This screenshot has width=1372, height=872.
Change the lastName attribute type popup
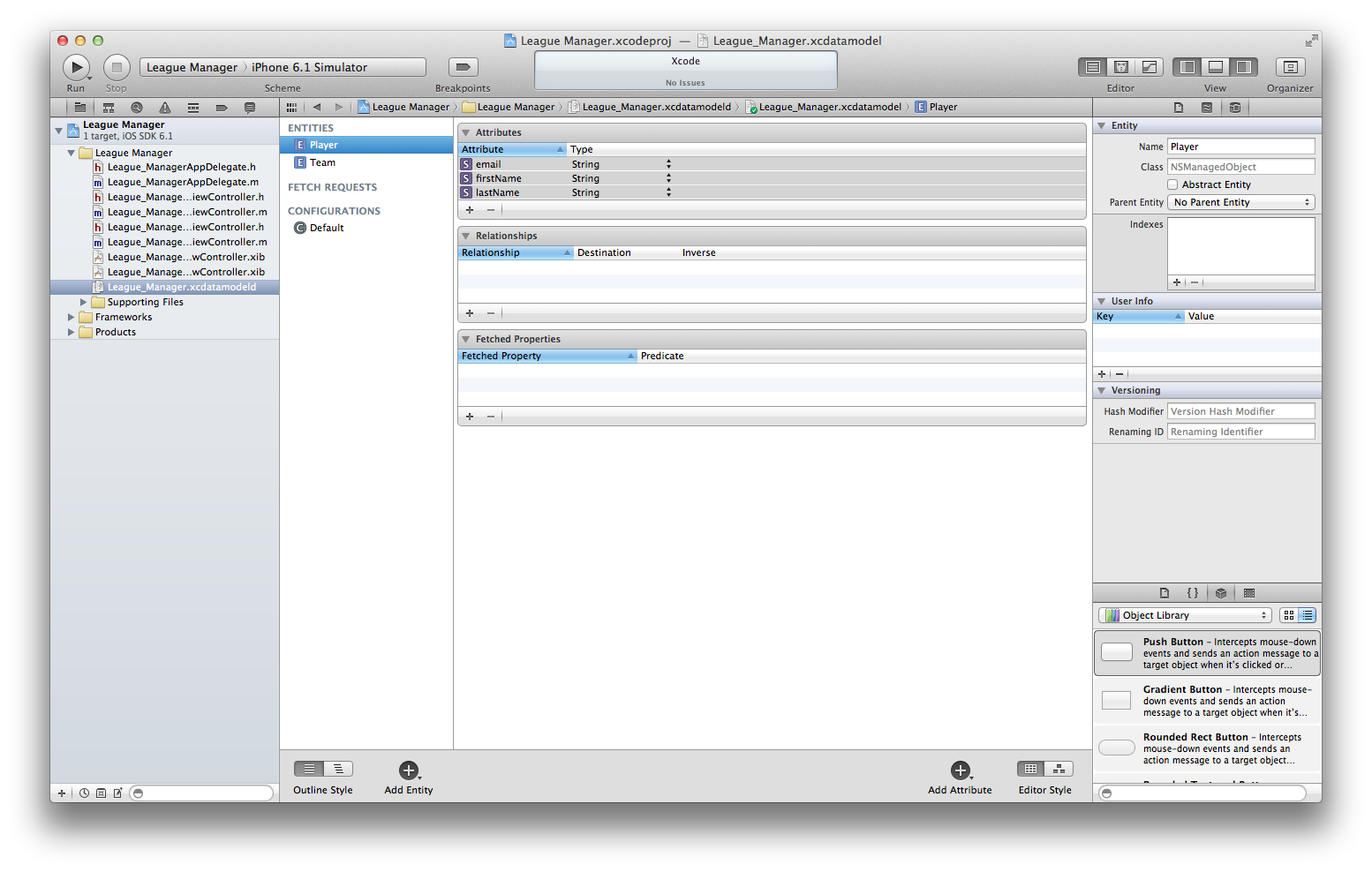[x=668, y=192]
